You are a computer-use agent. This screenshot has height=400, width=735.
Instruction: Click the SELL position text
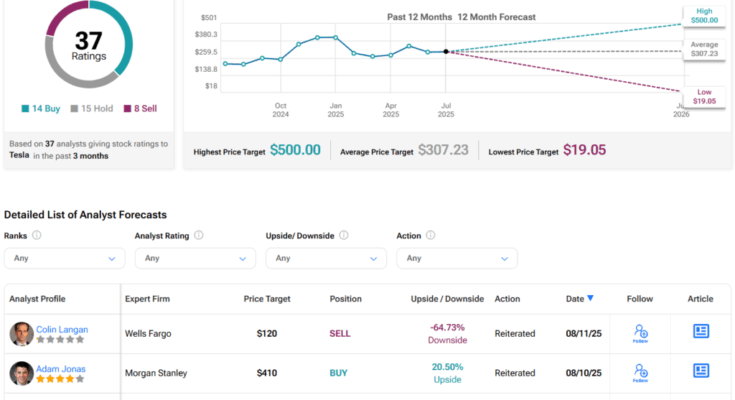coord(340,333)
